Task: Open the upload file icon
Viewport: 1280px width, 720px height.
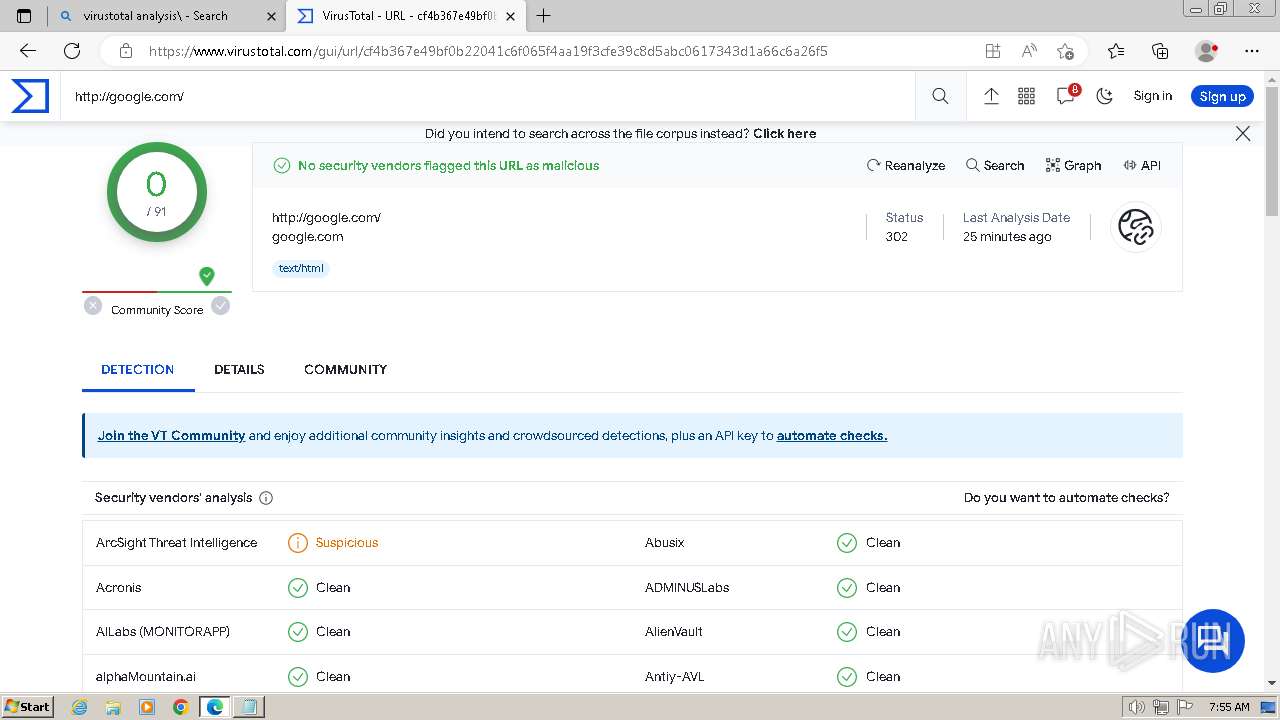Action: click(991, 96)
